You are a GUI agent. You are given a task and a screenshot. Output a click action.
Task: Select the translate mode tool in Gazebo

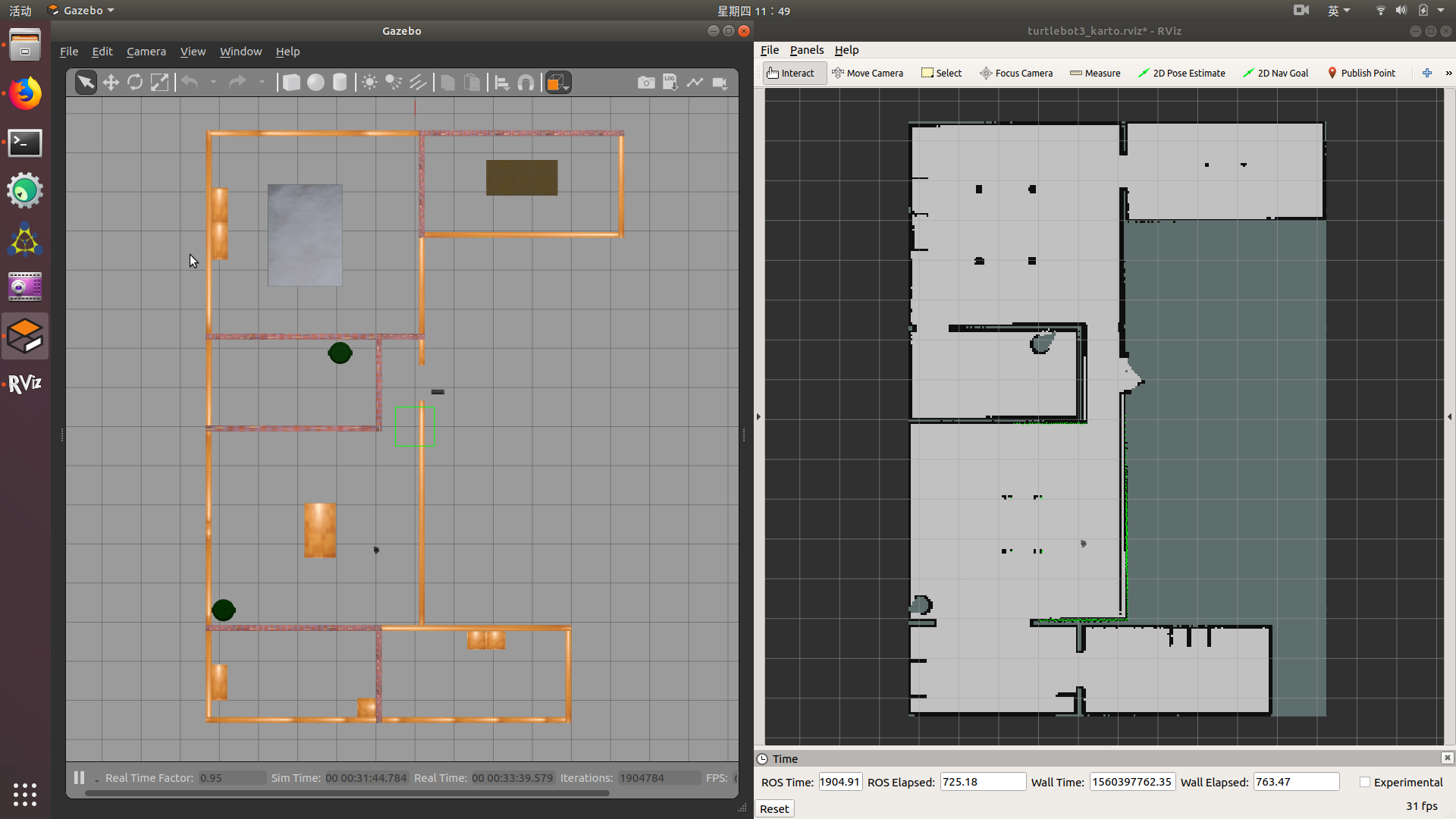click(111, 83)
